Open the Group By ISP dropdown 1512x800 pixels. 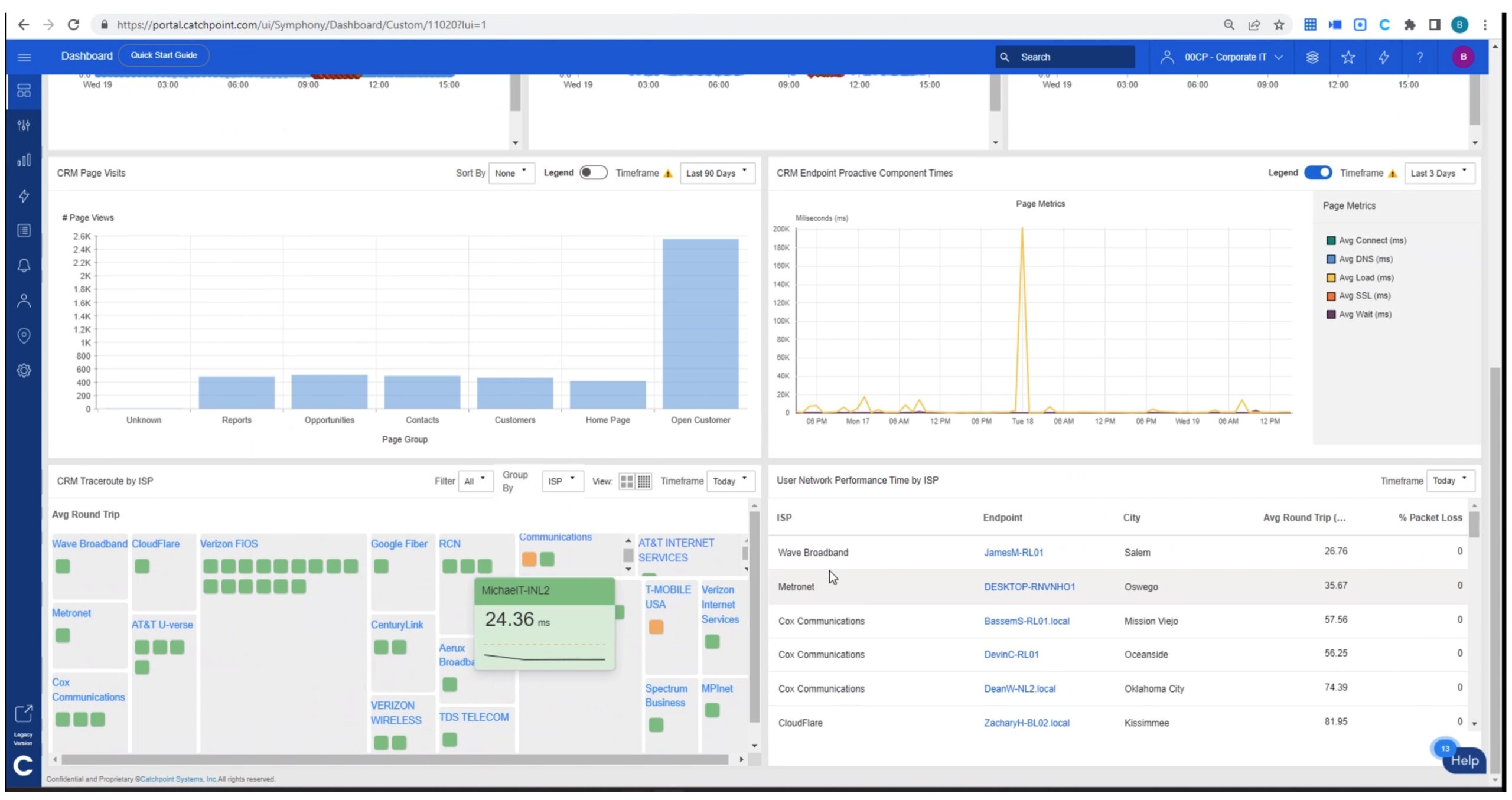(560, 480)
